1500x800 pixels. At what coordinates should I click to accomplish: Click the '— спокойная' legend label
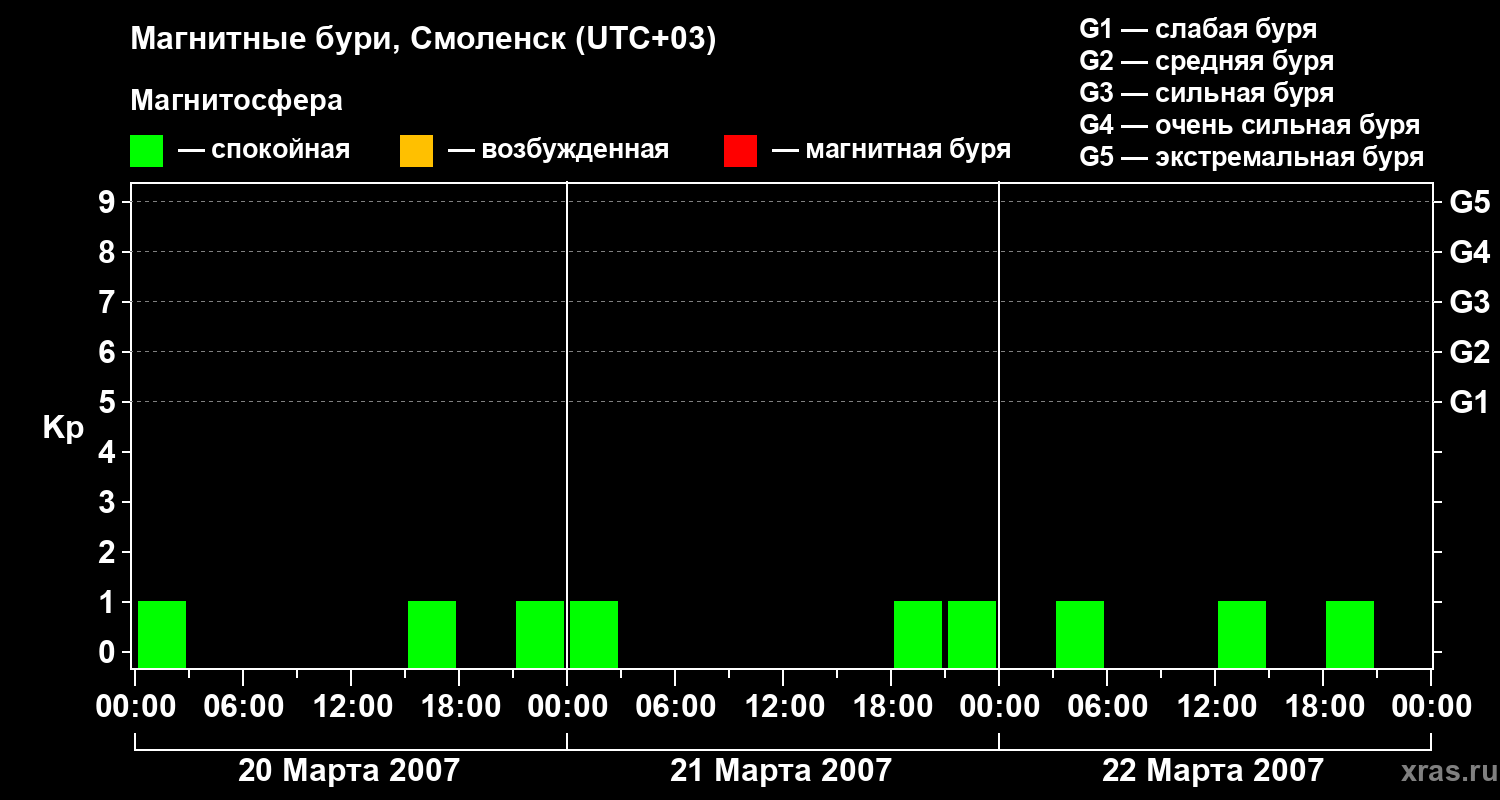click(x=264, y=150)
